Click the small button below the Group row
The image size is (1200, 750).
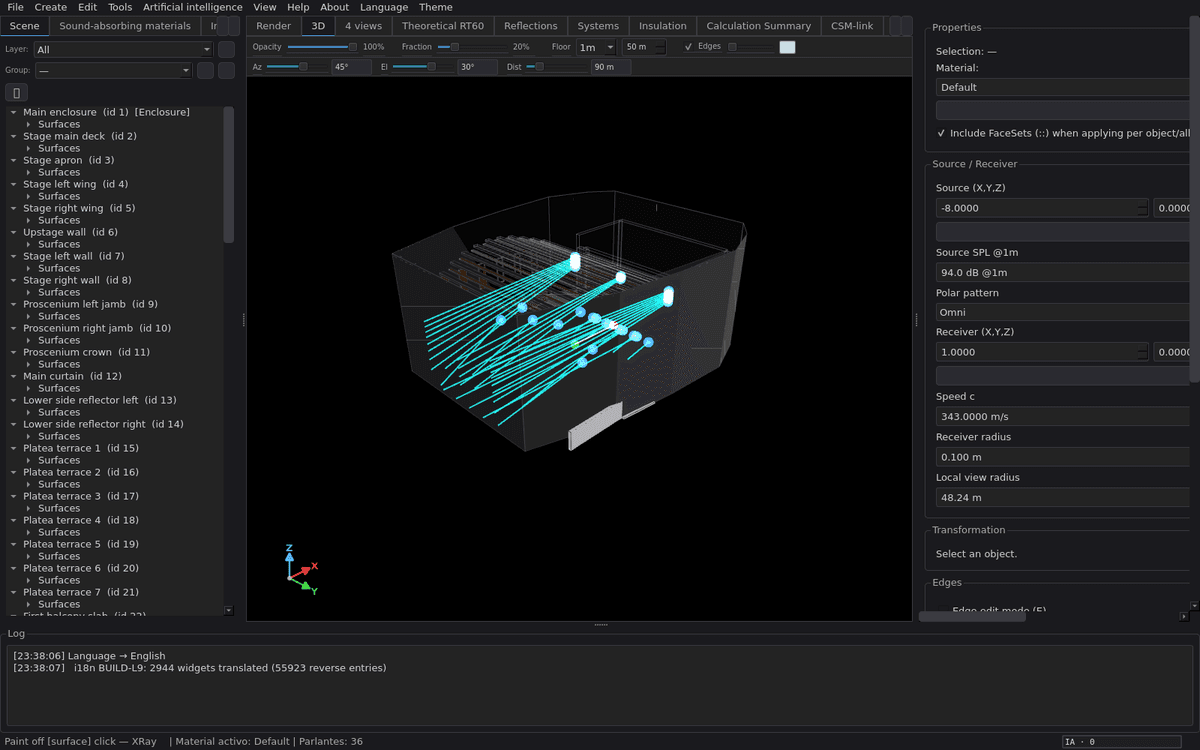pos(16,93)
